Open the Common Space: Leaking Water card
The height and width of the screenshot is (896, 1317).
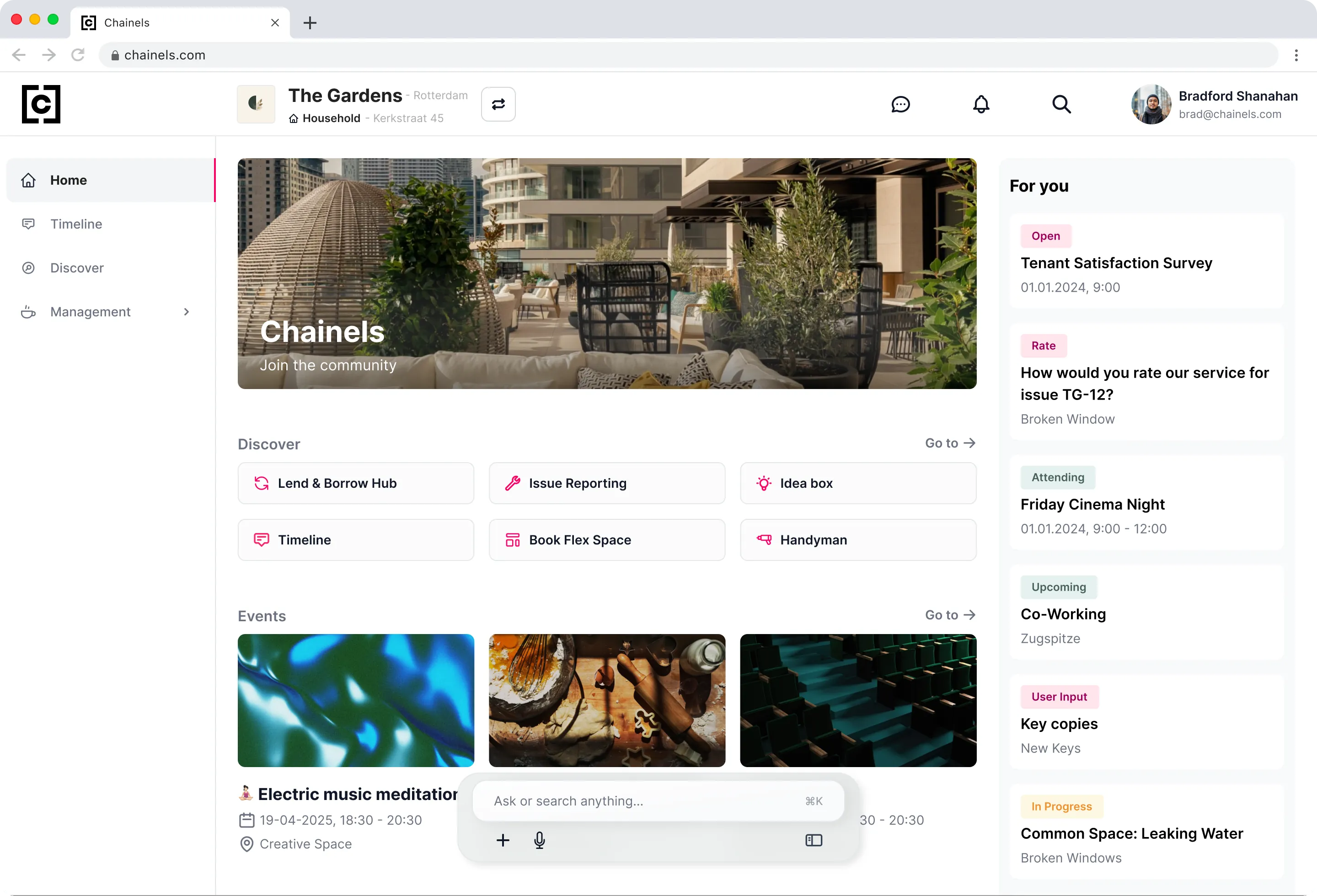[1146, 832]
